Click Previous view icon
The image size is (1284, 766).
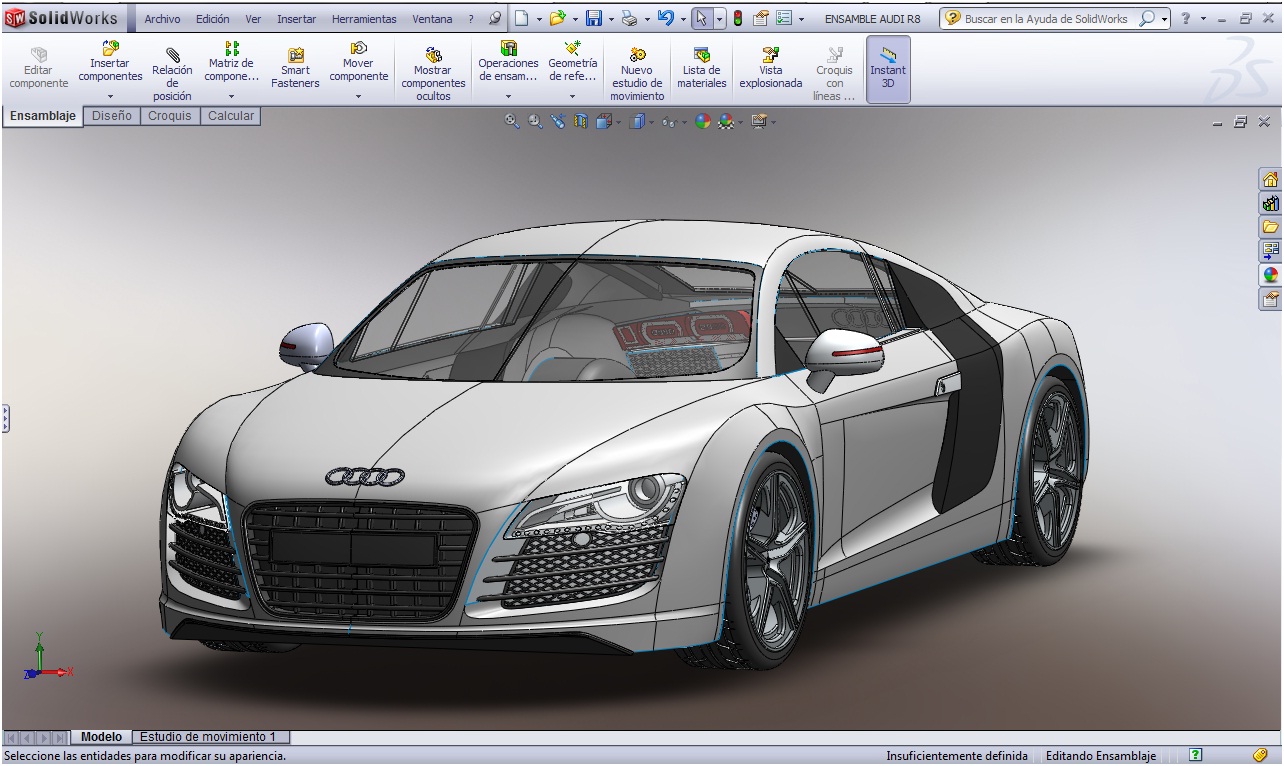pos(558,121)
